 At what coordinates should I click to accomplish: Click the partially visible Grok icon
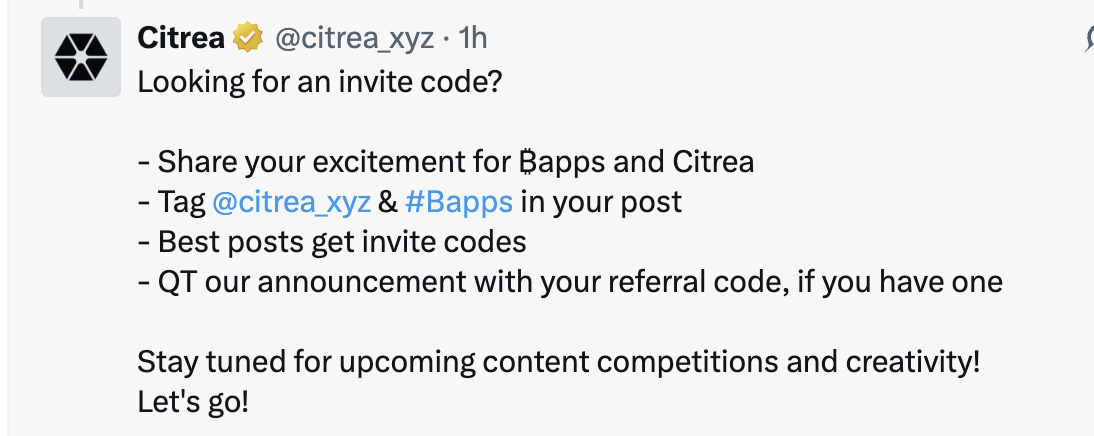point(1089,39)
